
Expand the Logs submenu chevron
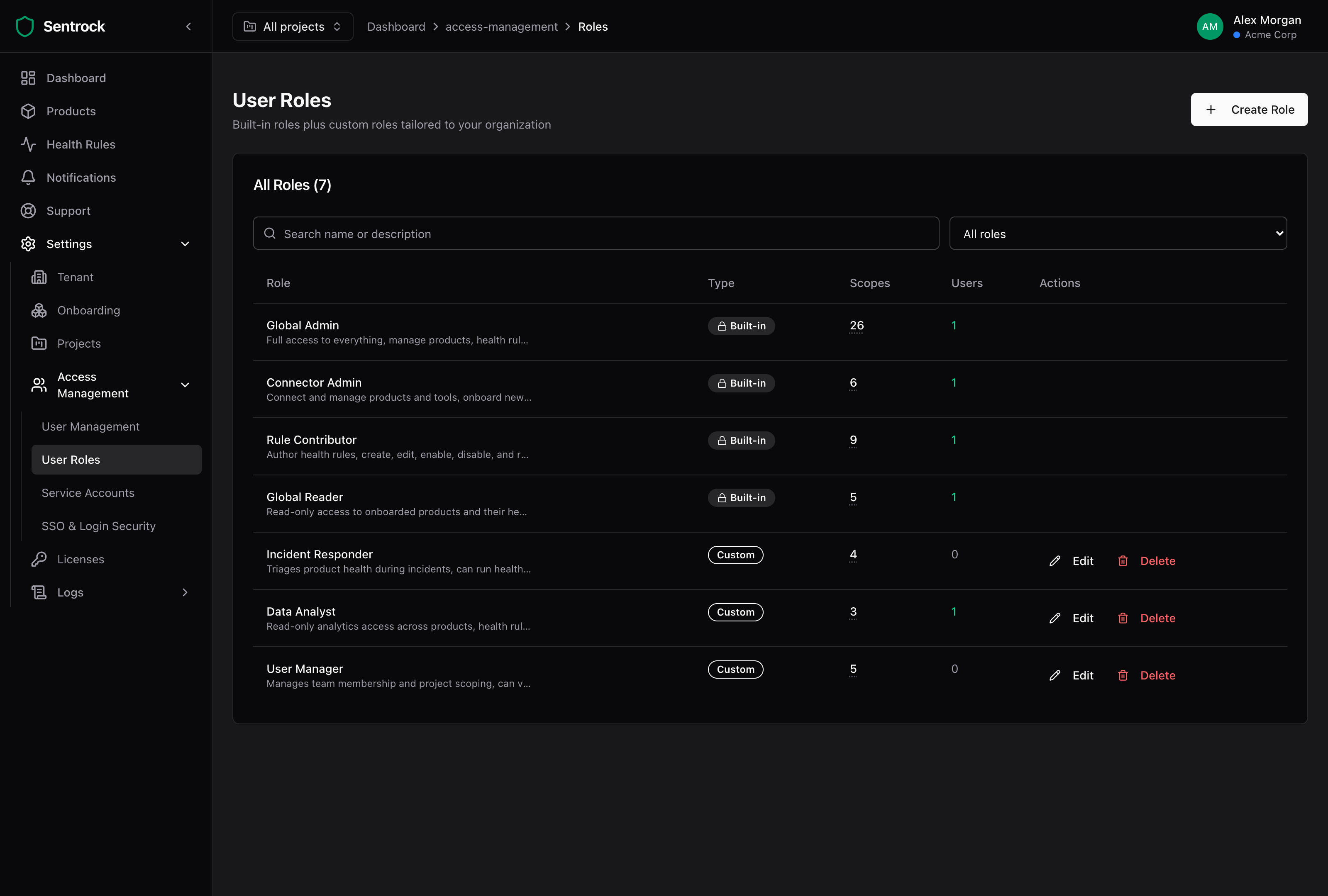coord(185,592)
